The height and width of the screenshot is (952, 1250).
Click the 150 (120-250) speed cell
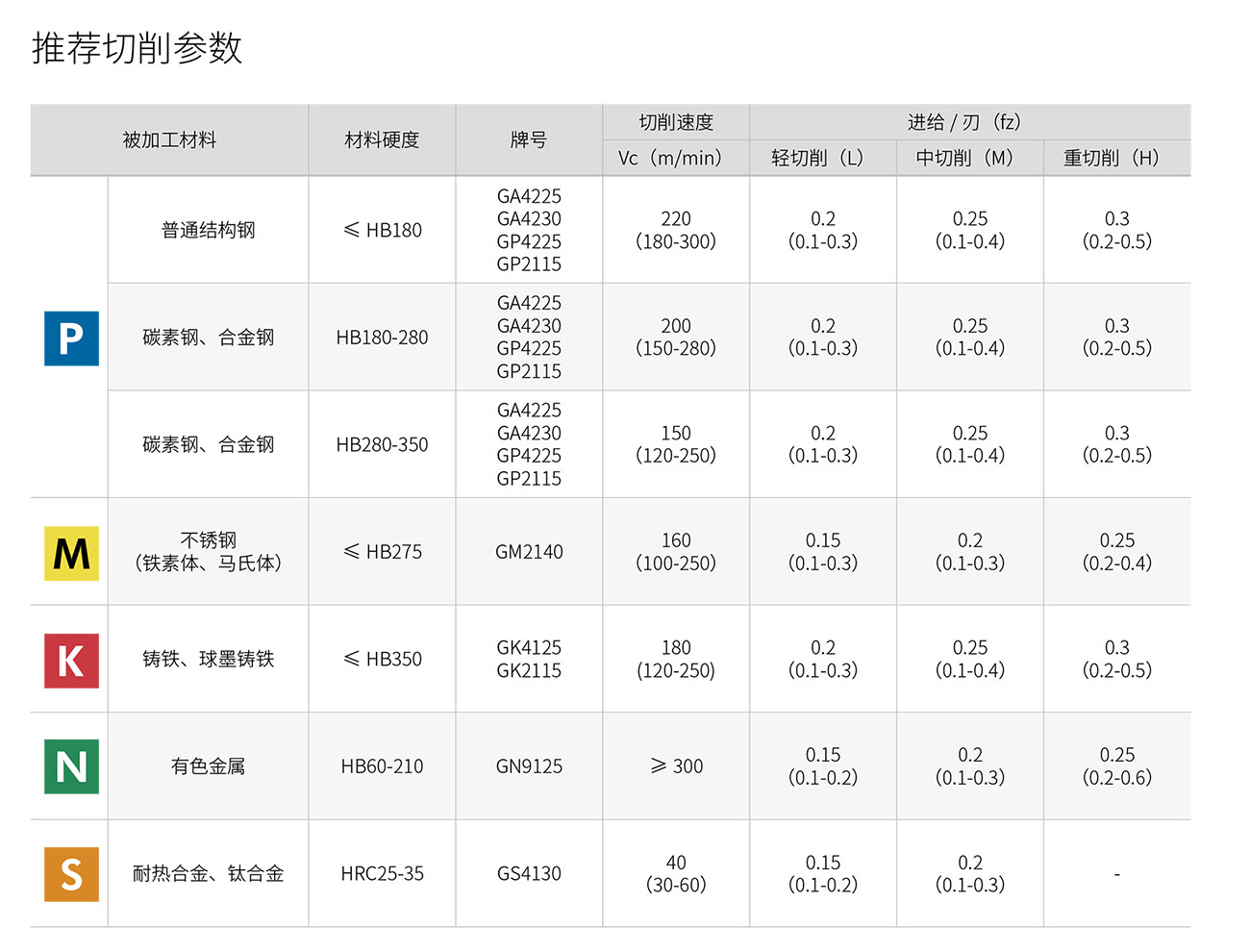coord(676,444)
